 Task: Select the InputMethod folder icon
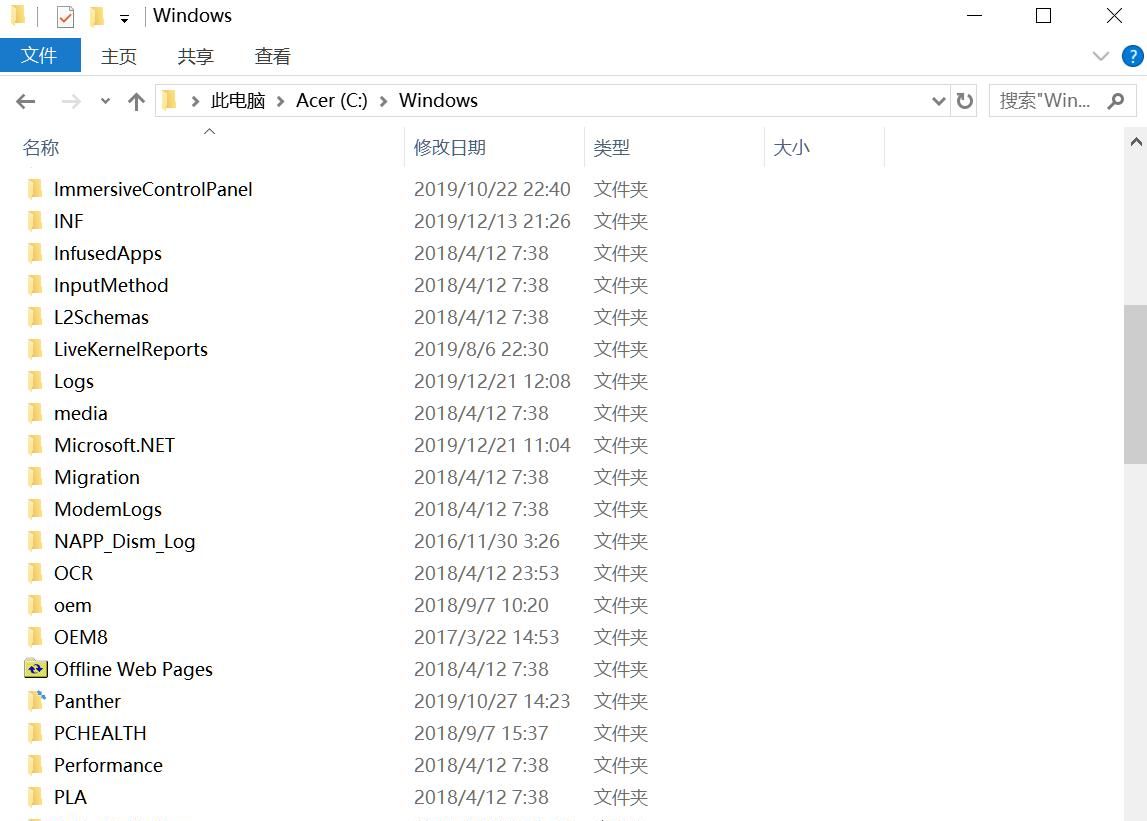click(34, 285)
